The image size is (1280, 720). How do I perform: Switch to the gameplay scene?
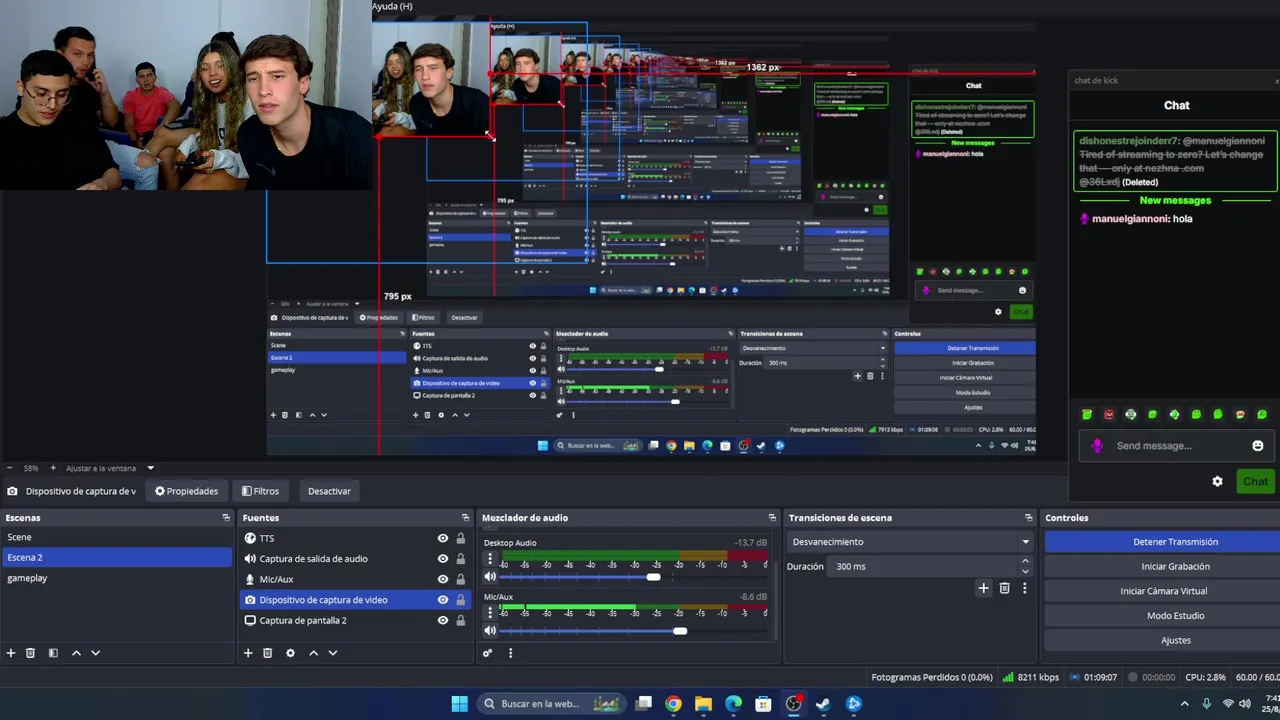[116, 578]
